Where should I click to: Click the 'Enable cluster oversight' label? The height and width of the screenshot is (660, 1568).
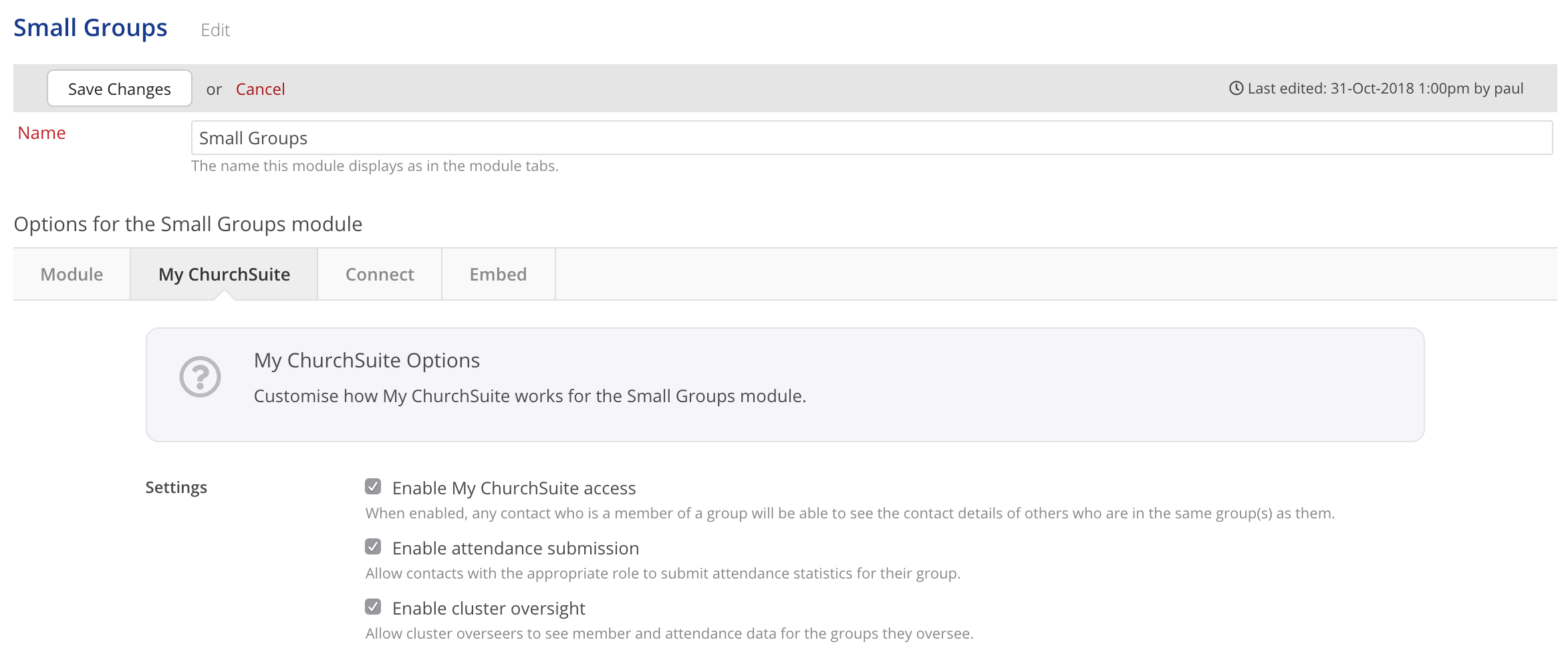point(489,608)
